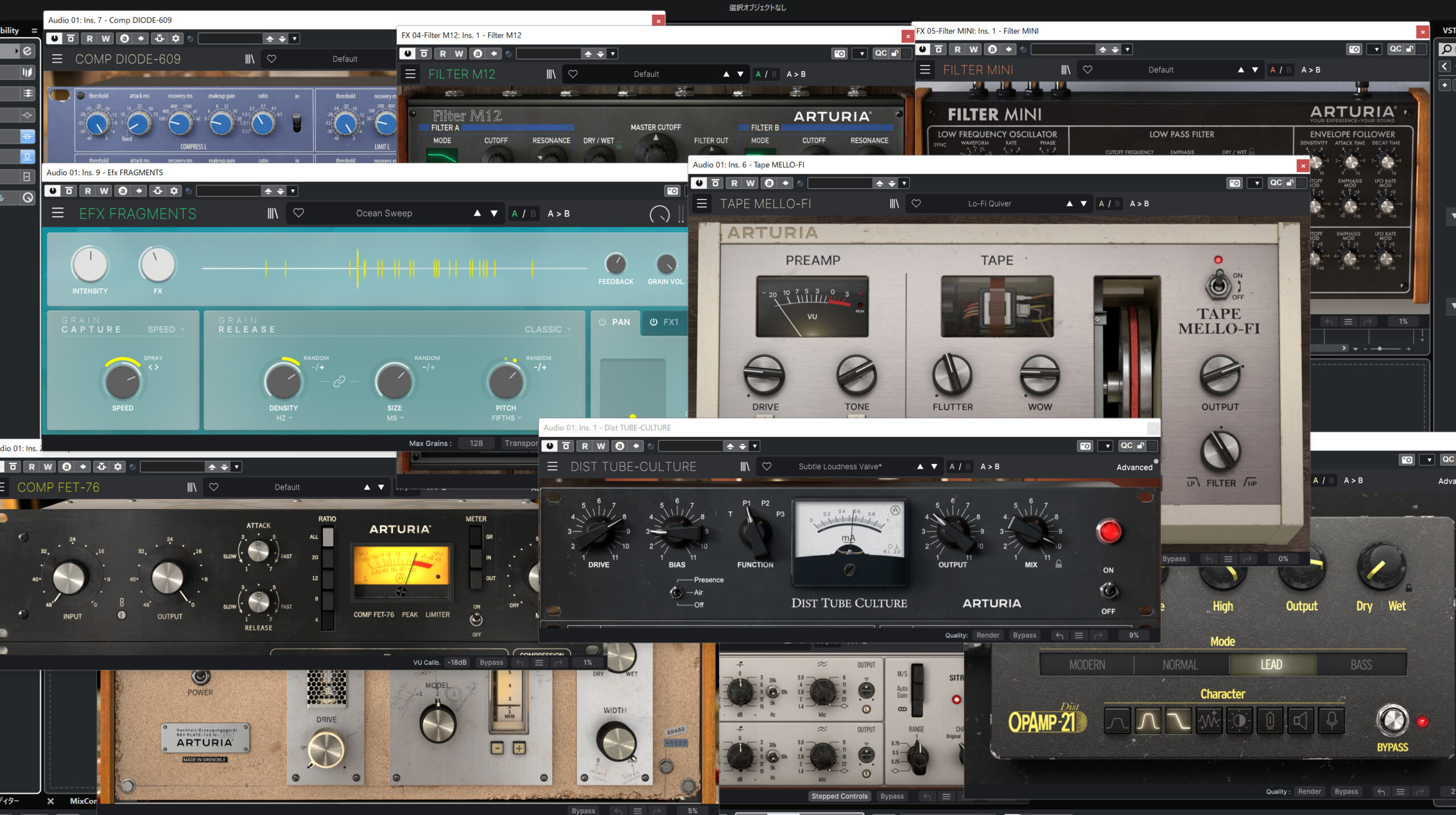Select BASS mode in OPAMP-21

point(1361,664)
